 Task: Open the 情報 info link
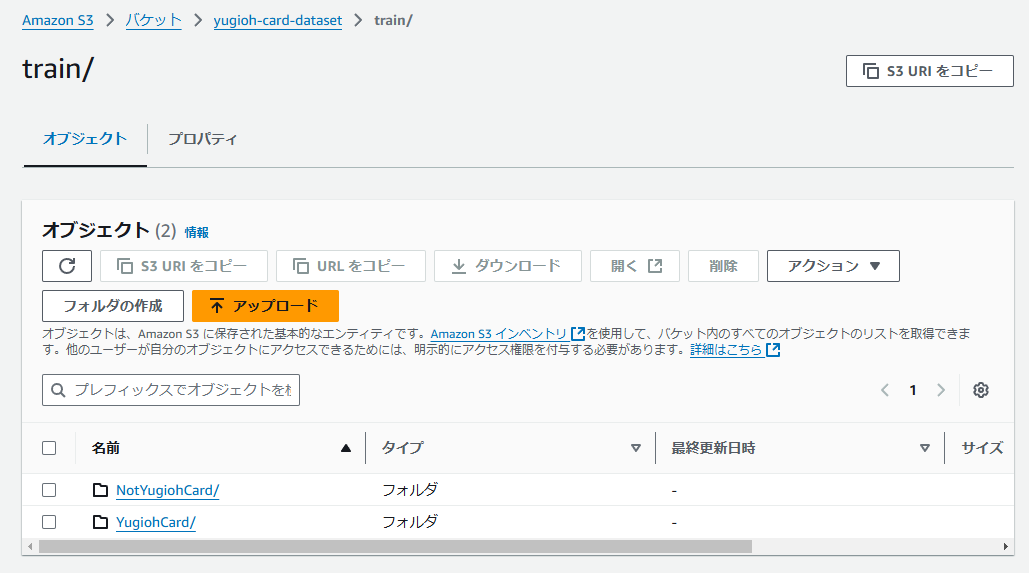(197, 232)
